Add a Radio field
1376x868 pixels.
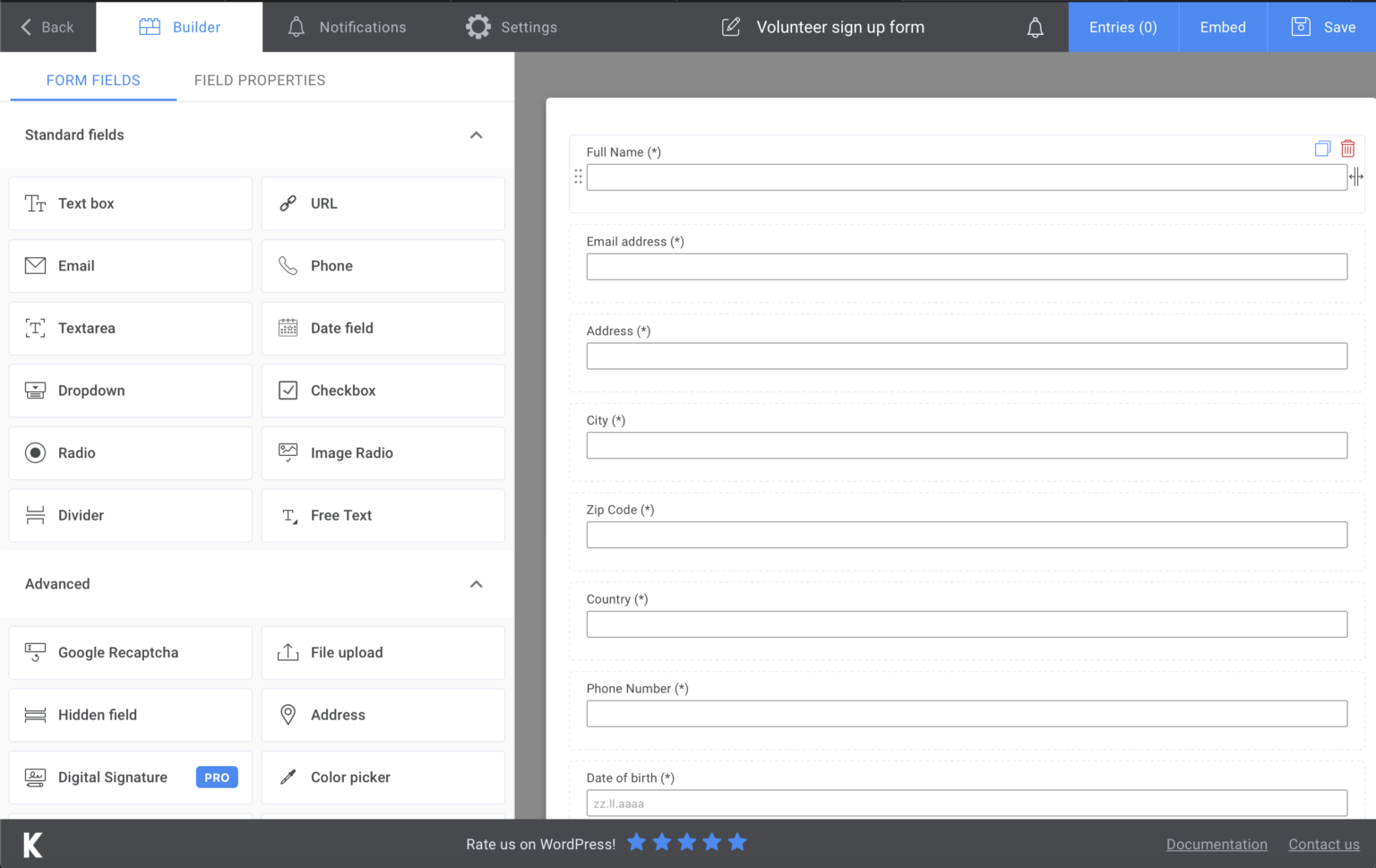tap(131, 453)
